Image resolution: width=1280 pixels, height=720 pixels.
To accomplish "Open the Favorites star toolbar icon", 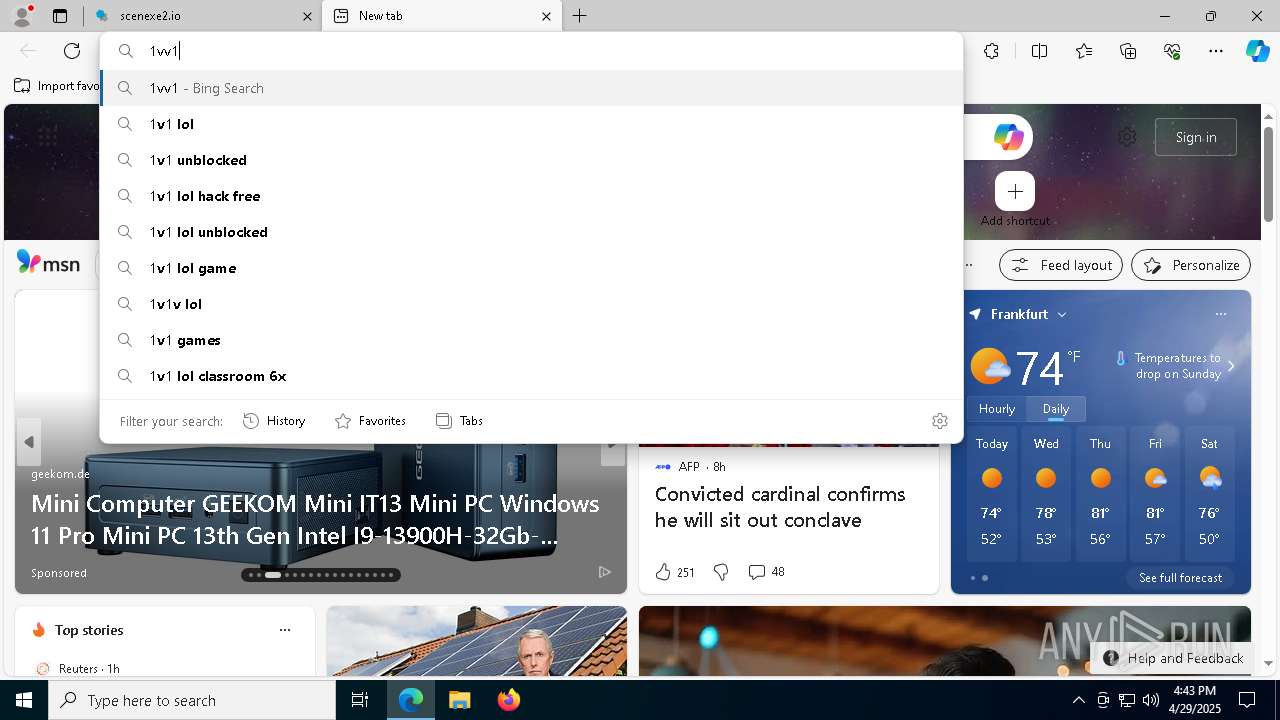I will coord(1084,51).
